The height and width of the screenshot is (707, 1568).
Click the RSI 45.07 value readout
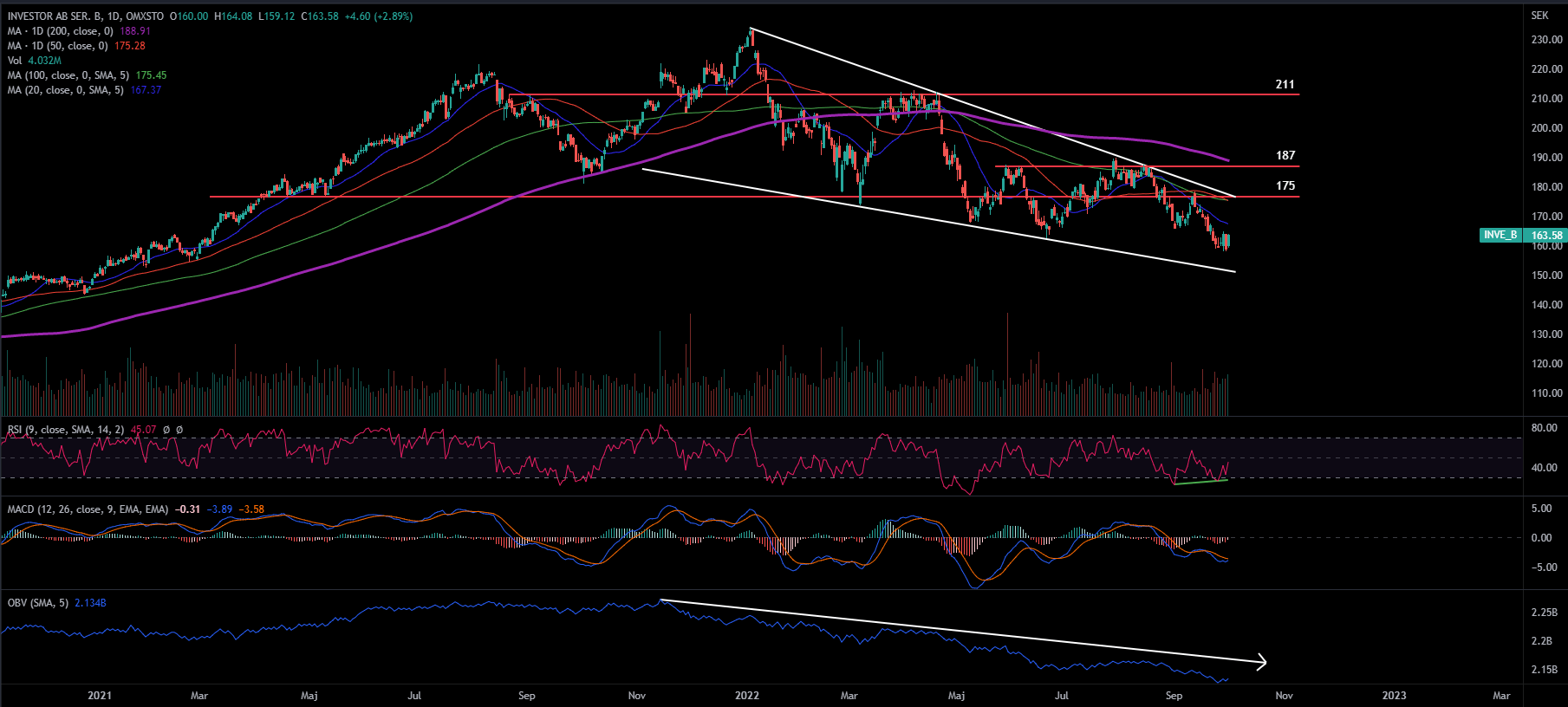click(143, 430)
